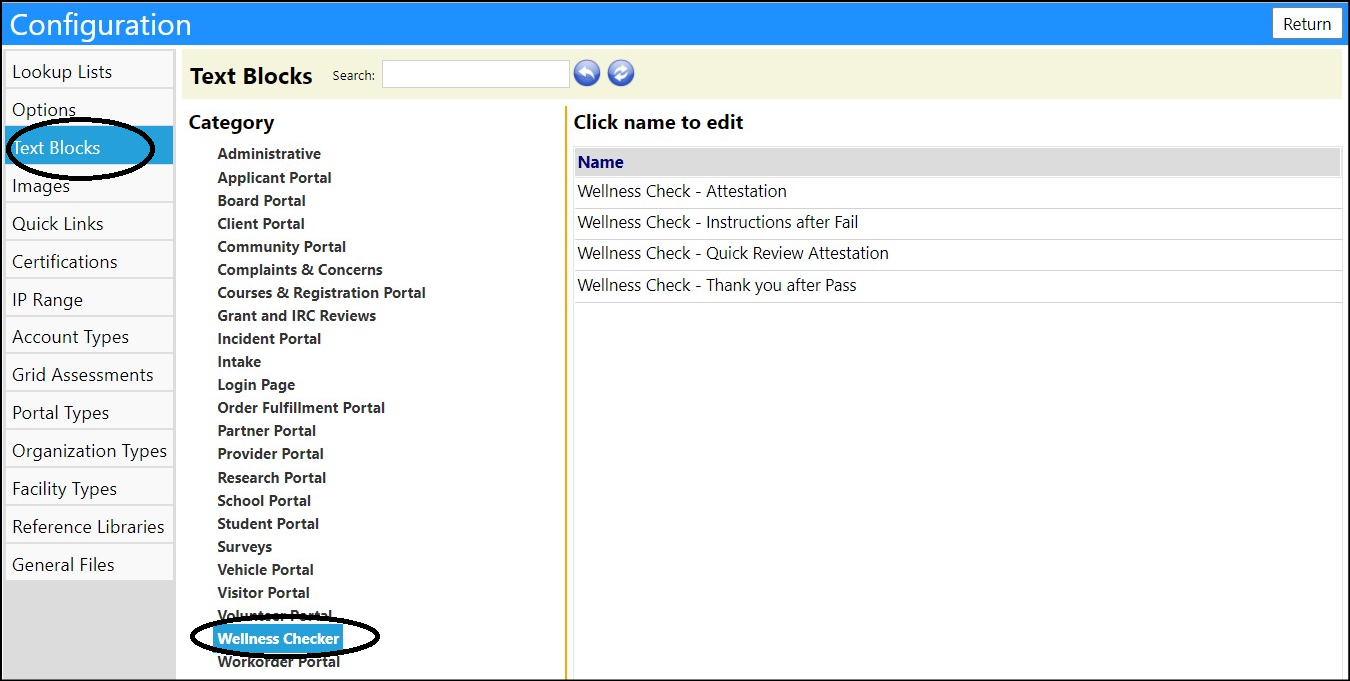
Task: Select Community Portal category
Action: point(281,246)
